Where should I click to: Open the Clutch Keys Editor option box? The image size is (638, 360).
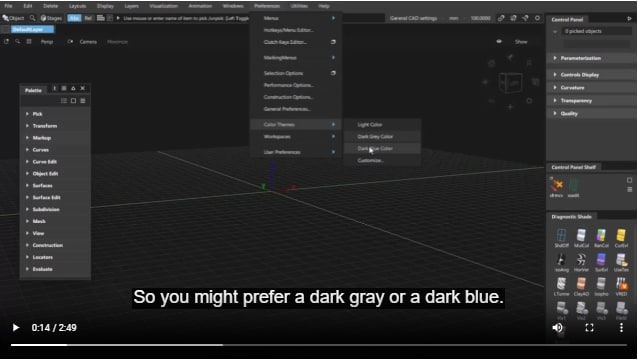tap(333, 42)
